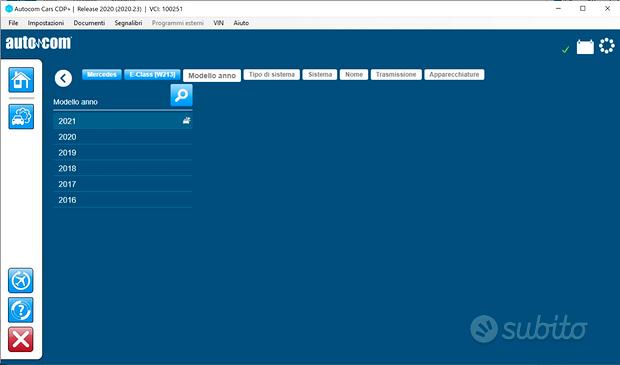
Task: Open the vehicle diagnostics car icon
Action: pyautogui.click(x=21, y=116)
